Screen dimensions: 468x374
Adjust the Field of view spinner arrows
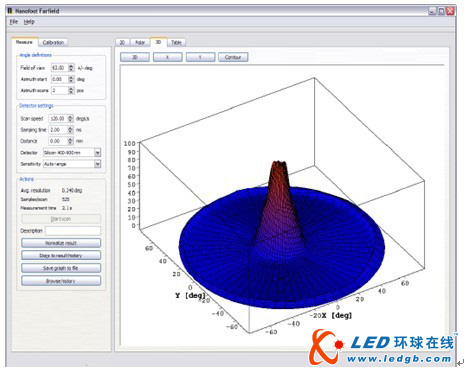(x=71, y=68)
